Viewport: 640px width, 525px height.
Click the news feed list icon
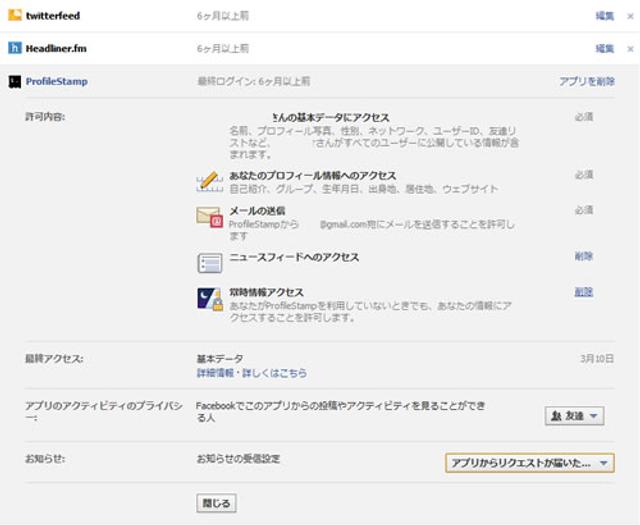[210, 263]
